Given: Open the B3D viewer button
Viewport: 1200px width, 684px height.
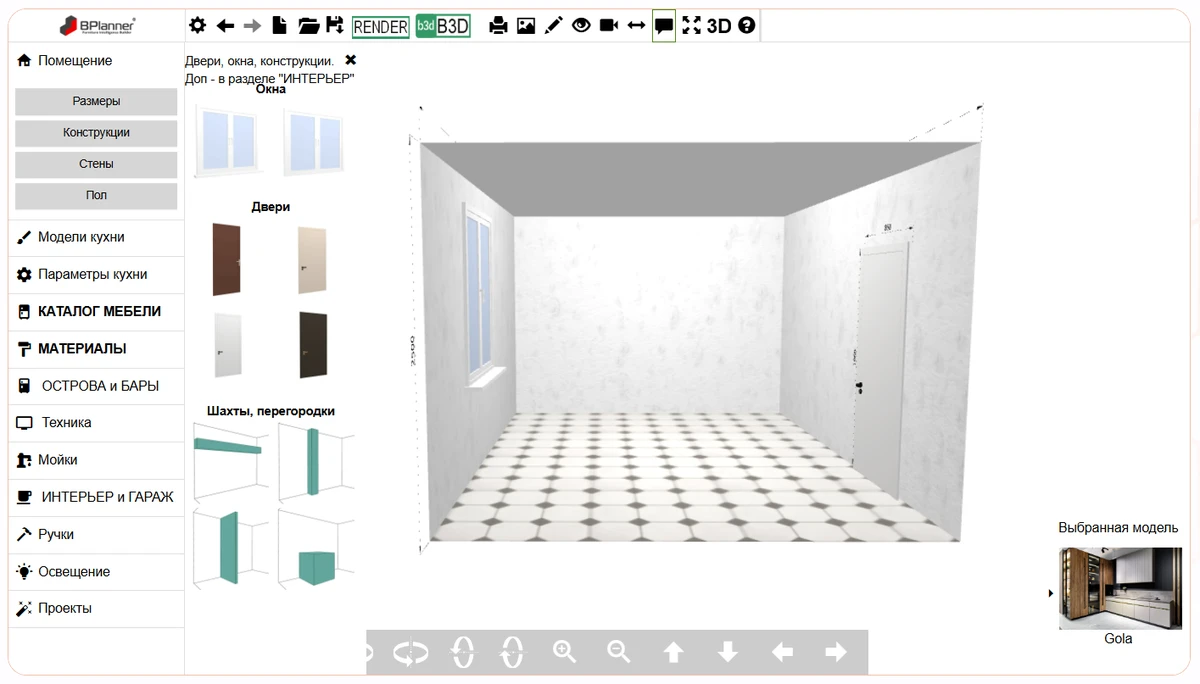Looking at the screenshot, I should coord(443,27).
